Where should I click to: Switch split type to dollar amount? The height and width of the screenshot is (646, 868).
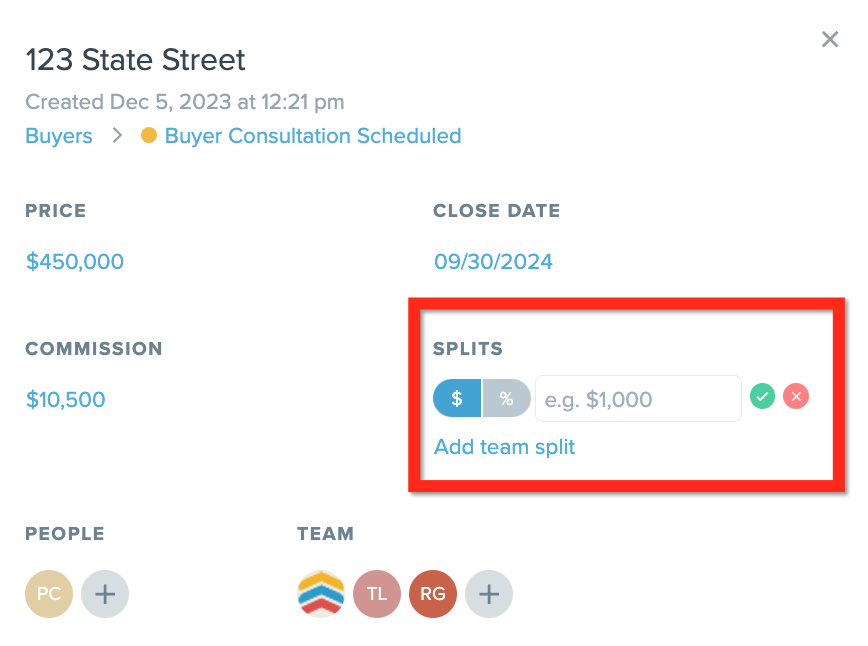(x=457, y=398)
